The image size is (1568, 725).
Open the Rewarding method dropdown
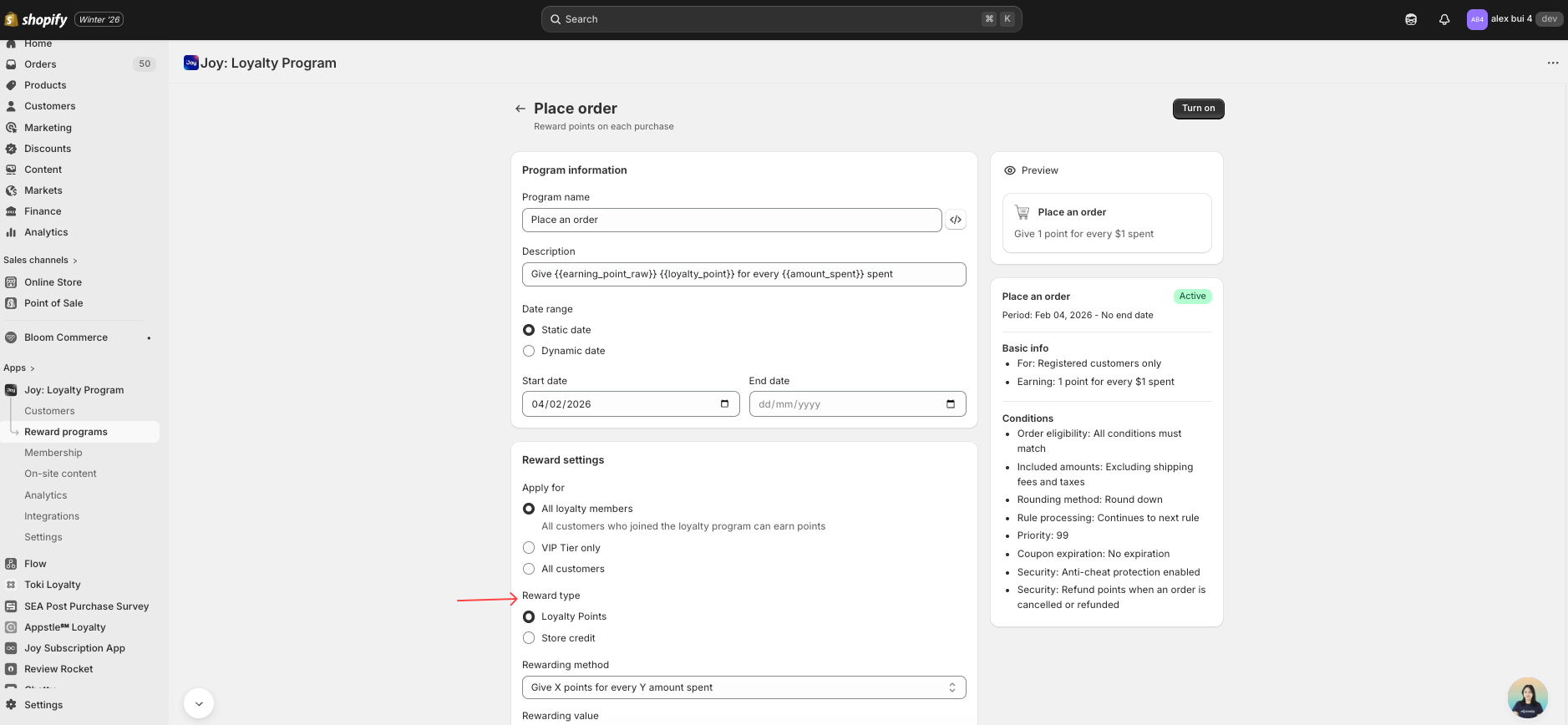point(743,687)
